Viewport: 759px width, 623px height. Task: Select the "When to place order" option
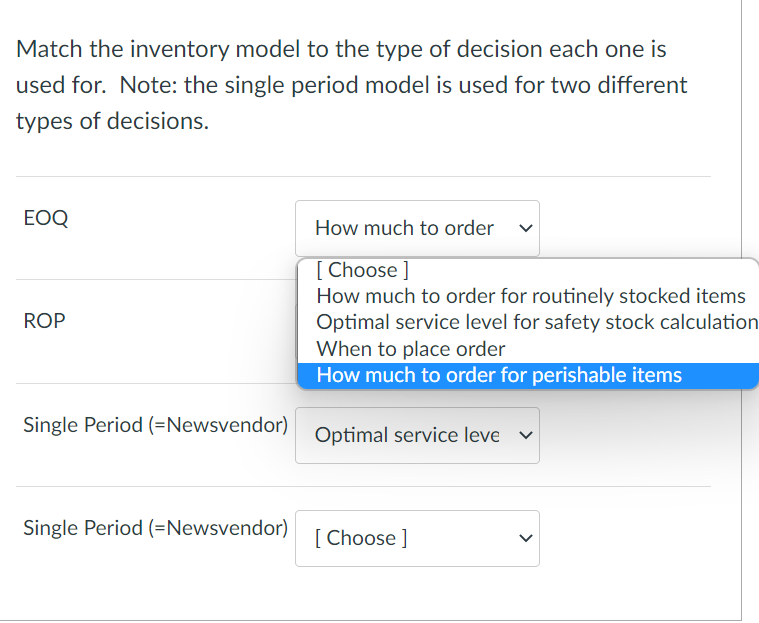411,349
